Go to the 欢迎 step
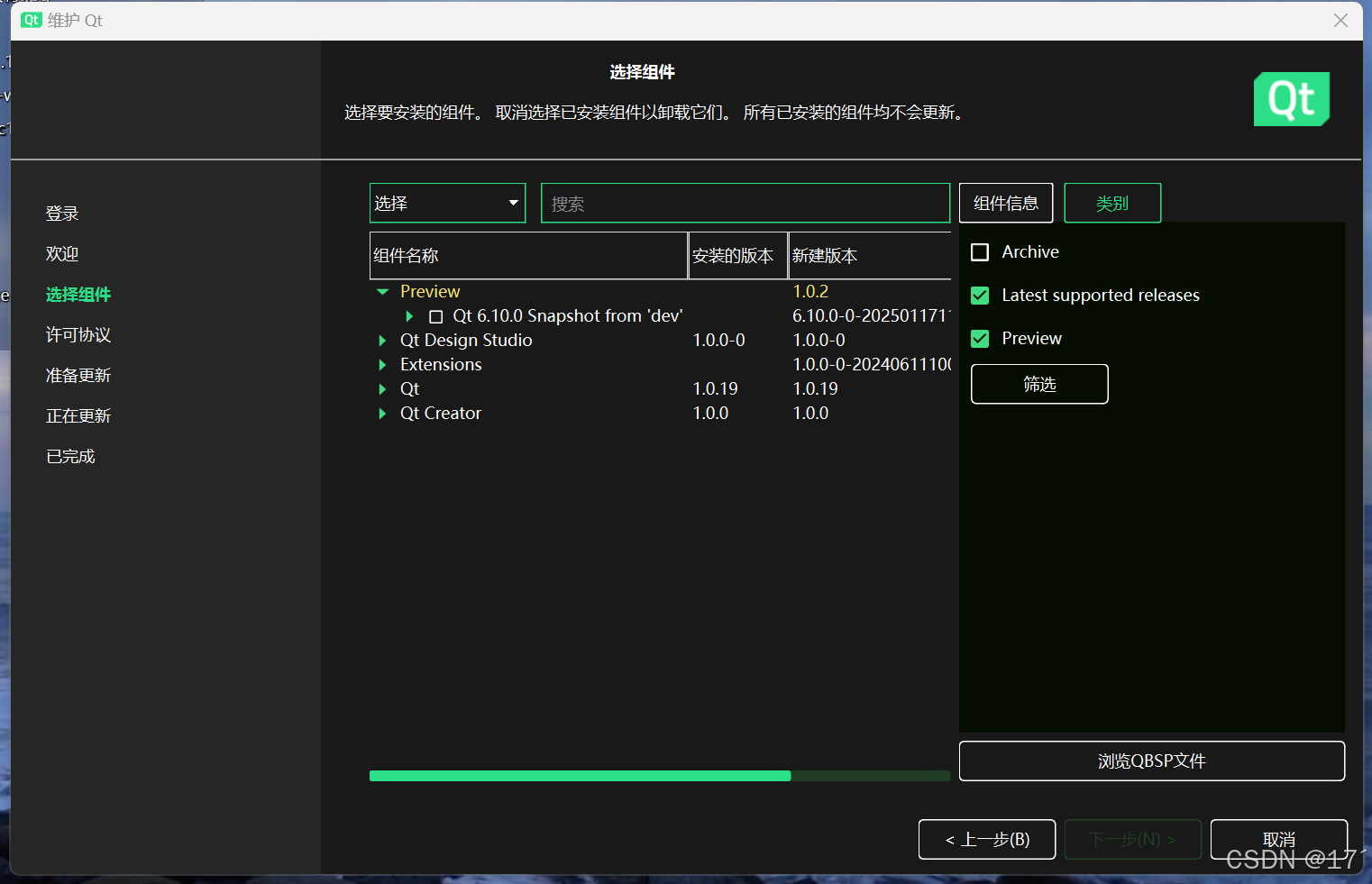 click(x=62, y=254)
